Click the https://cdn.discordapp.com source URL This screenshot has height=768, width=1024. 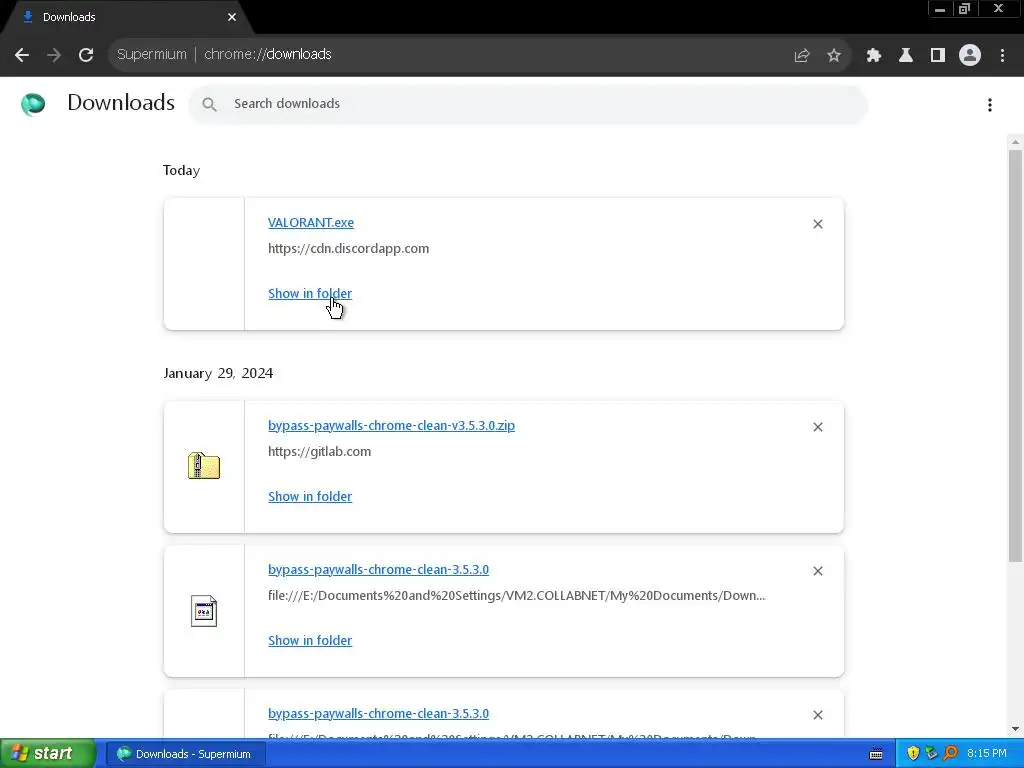[x=348, y=249]
